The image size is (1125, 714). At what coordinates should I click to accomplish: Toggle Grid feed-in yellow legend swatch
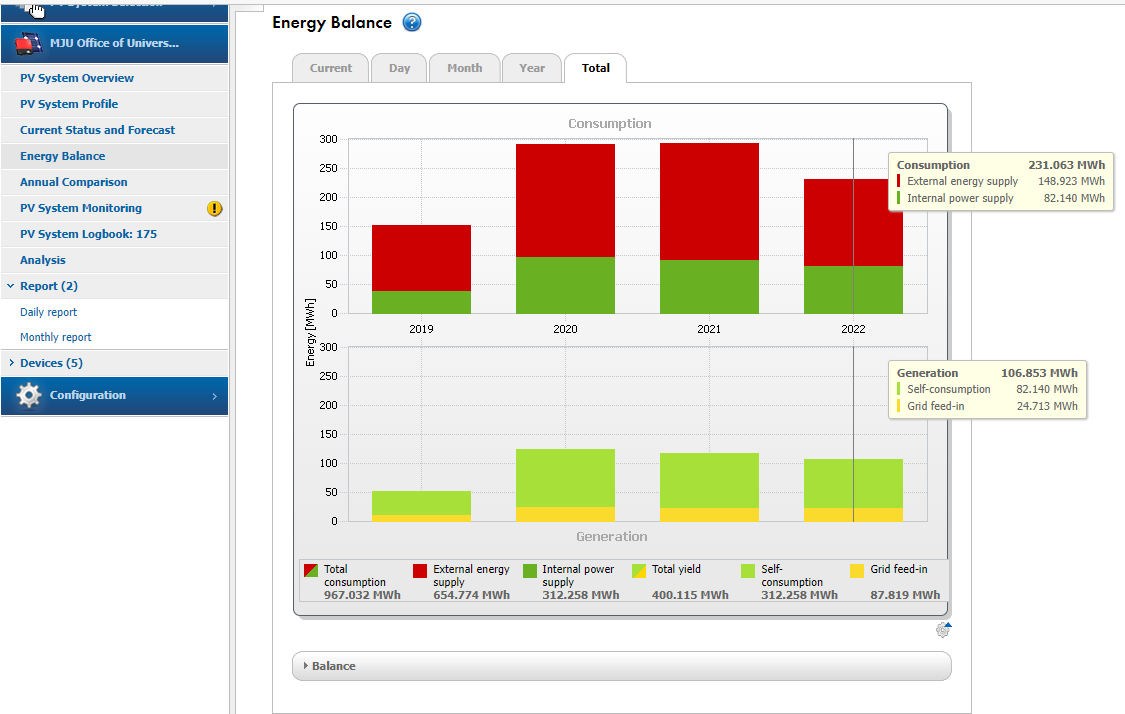[x=857, y=571]
